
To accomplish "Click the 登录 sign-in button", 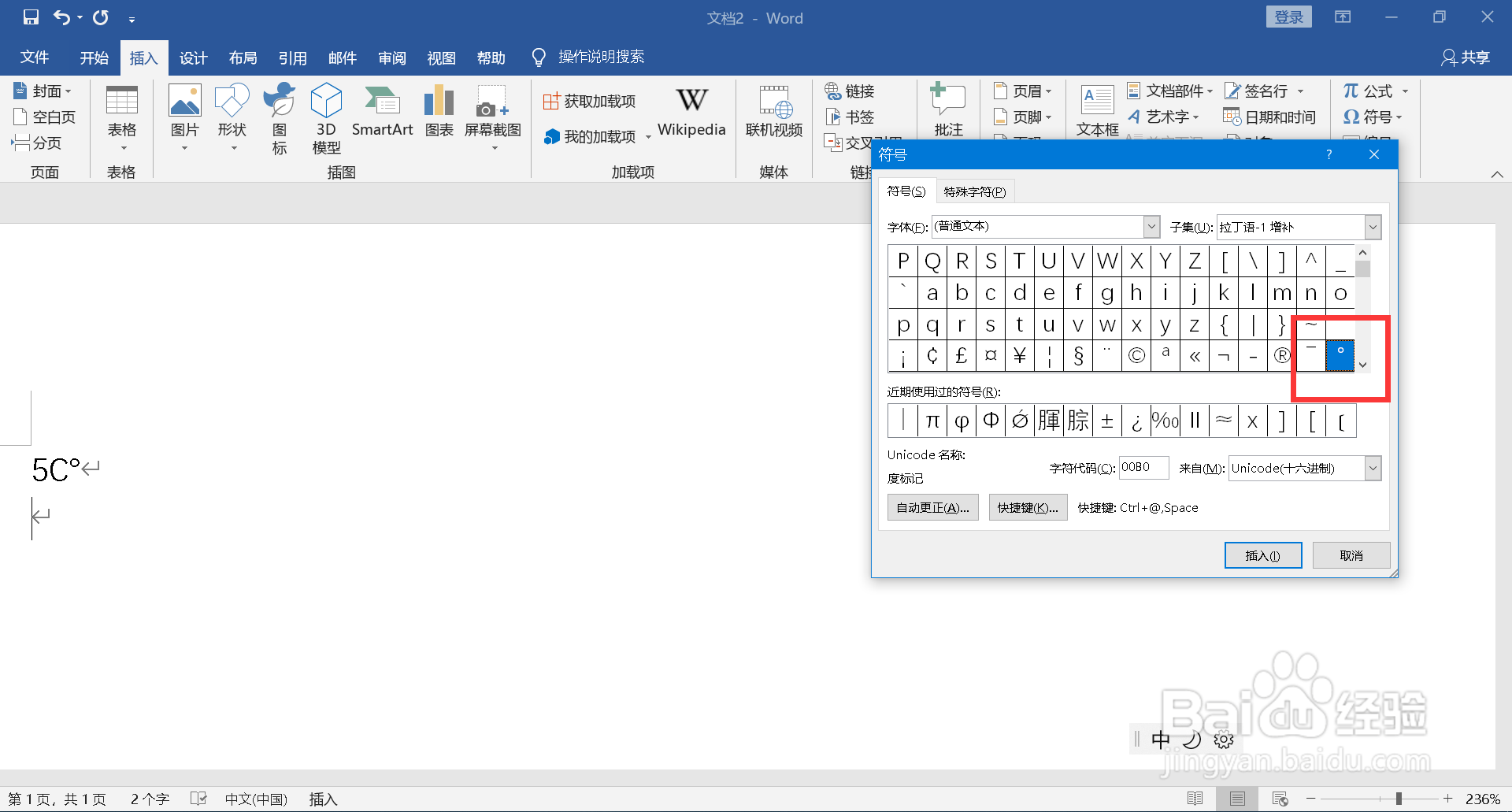I will coord(1289,17).
